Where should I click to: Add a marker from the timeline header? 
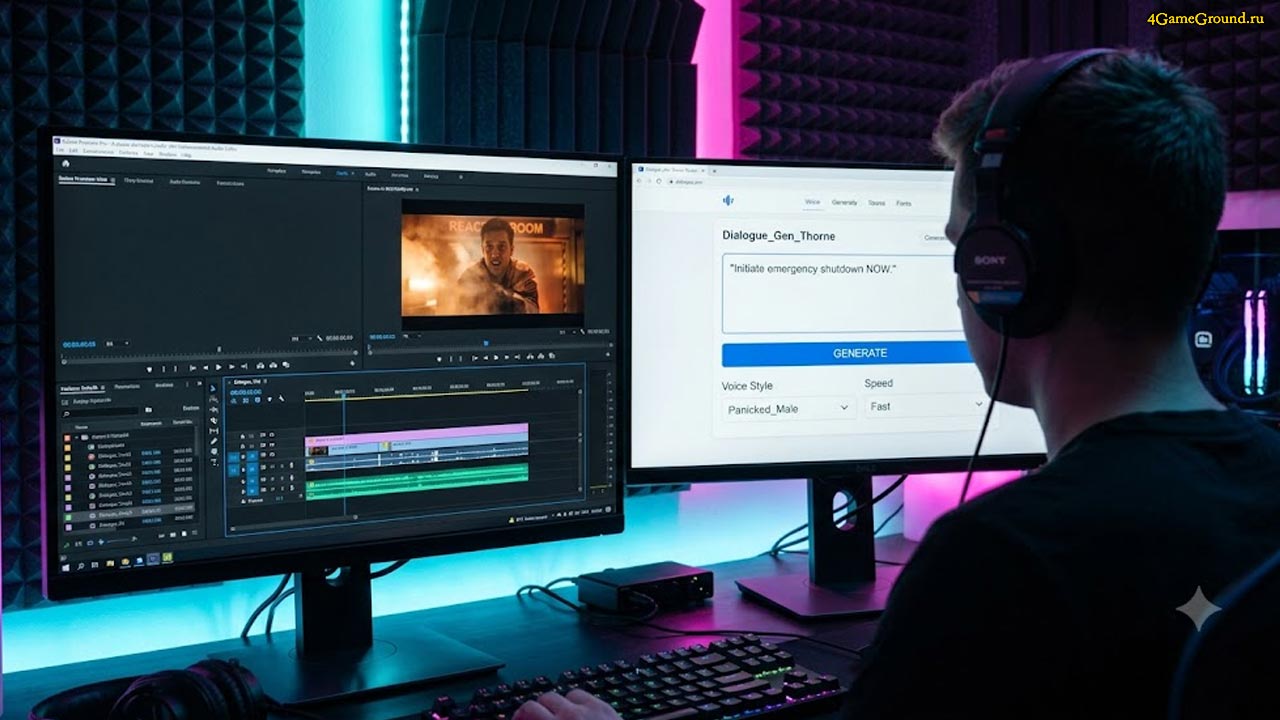(271, 400)
